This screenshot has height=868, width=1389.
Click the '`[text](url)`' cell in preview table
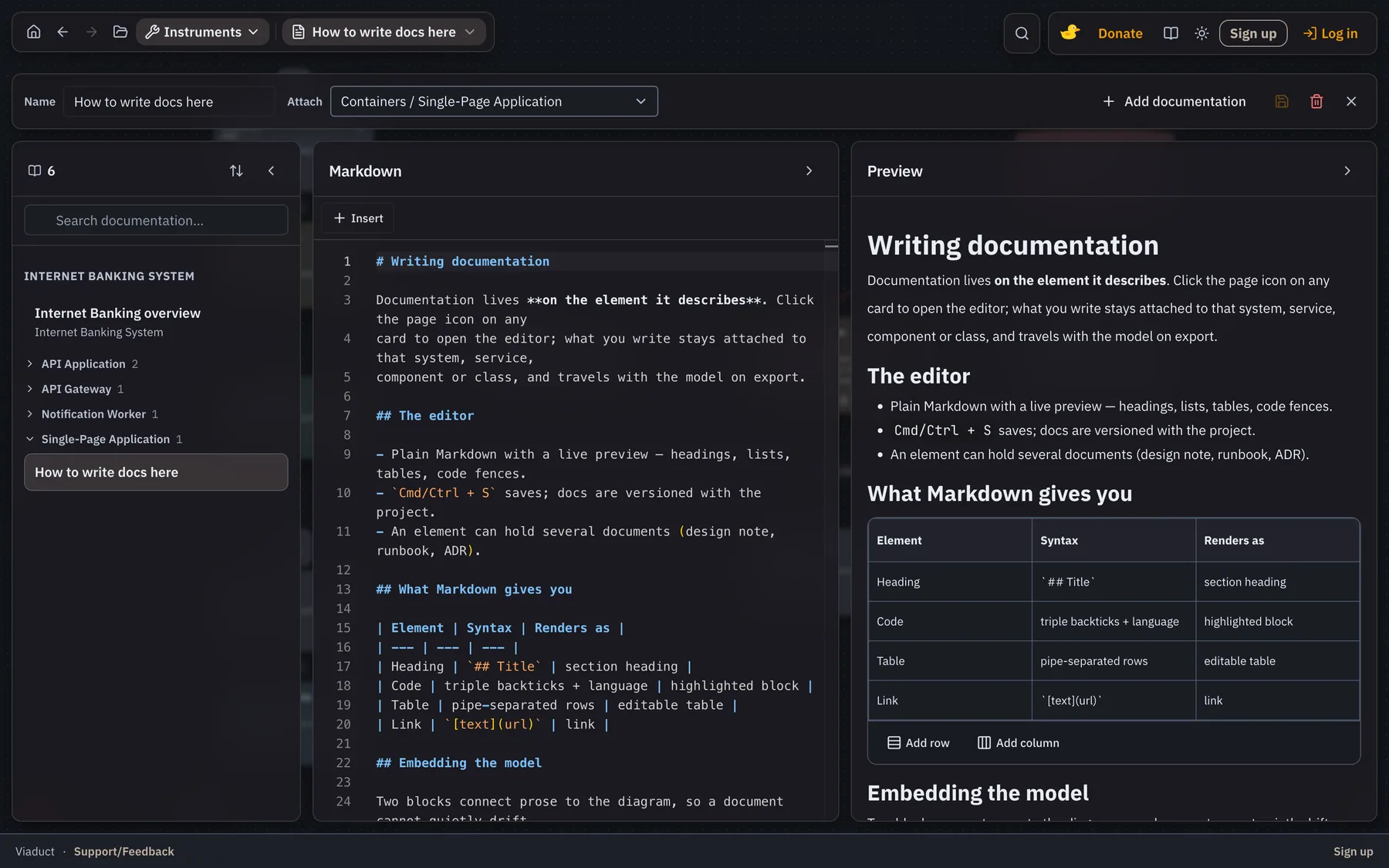[x=1114, y=701]
